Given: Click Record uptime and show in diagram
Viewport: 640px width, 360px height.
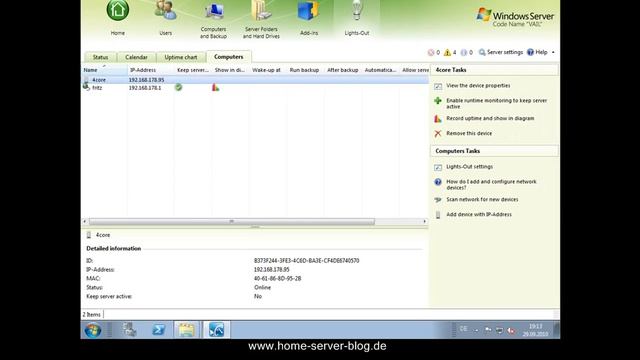Looking at the screenshot, I should coord(490,118).
